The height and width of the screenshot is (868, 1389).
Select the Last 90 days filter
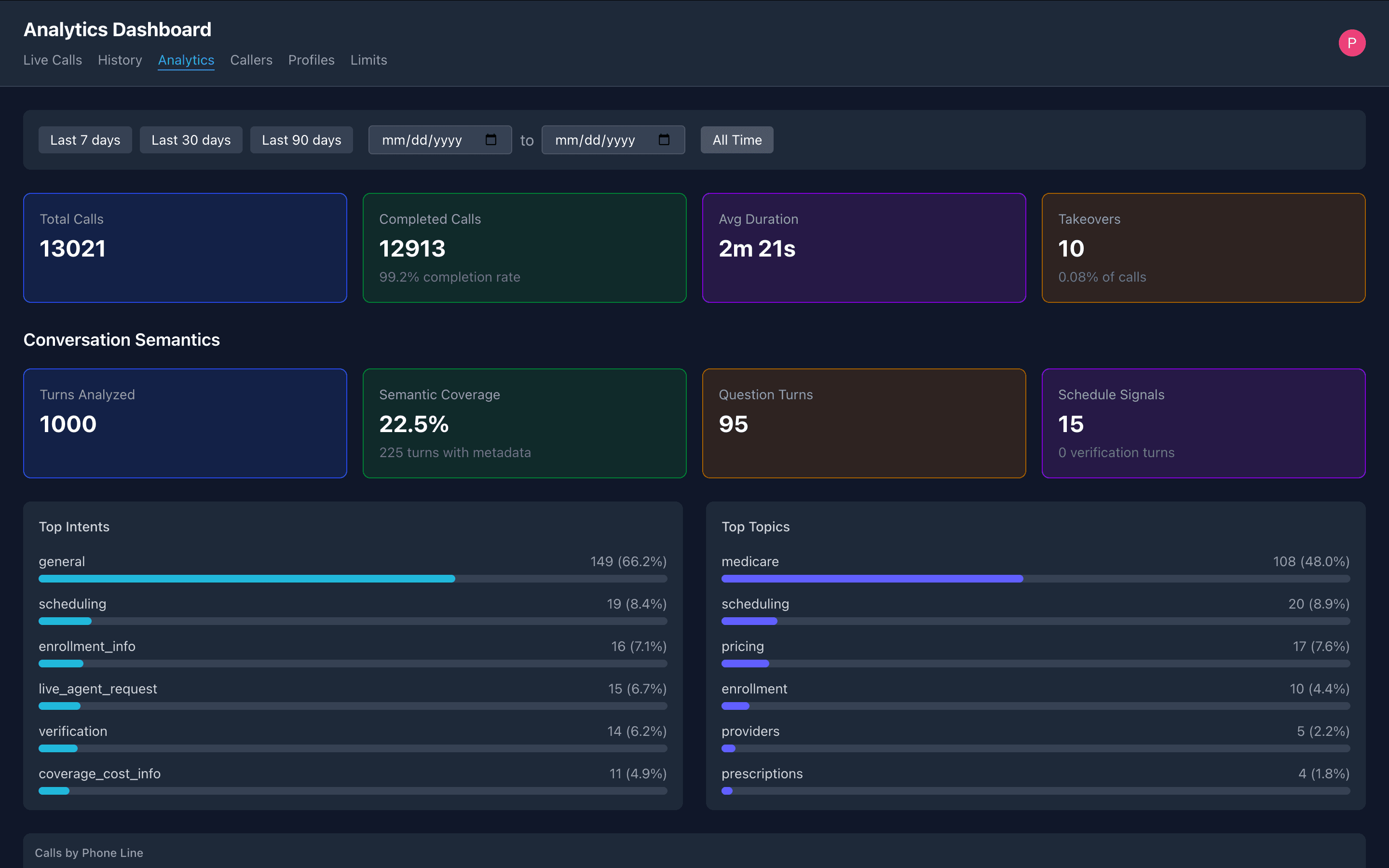(x=301, y=139)
